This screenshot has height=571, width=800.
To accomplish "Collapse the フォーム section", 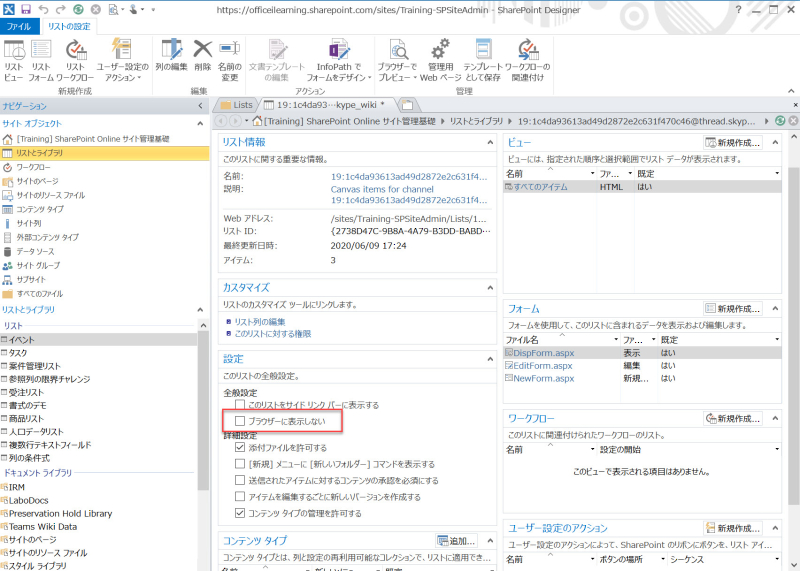I will pos(775,308).
